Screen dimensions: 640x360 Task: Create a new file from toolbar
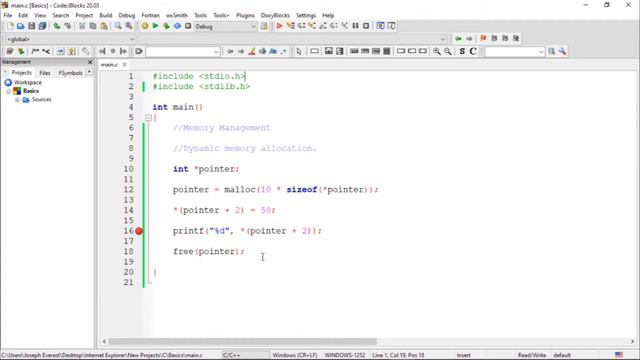(10, 26)
